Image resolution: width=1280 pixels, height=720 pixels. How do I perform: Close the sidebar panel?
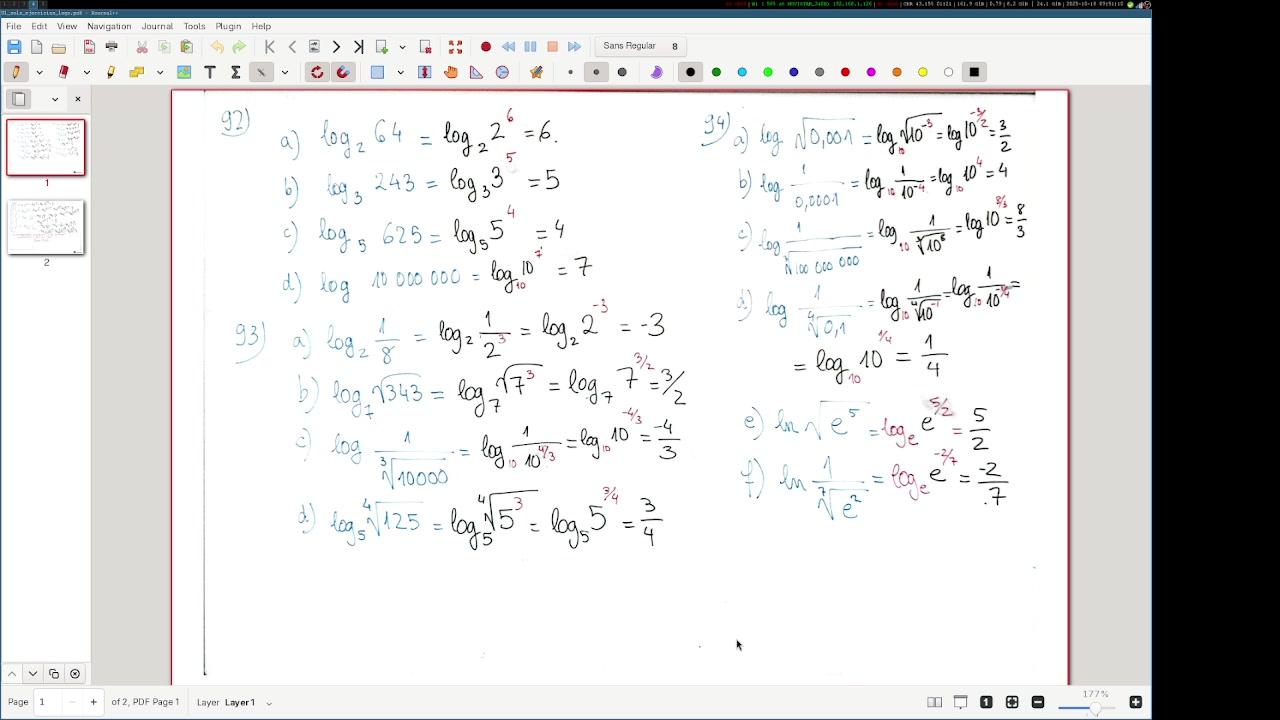click(78, 99)
